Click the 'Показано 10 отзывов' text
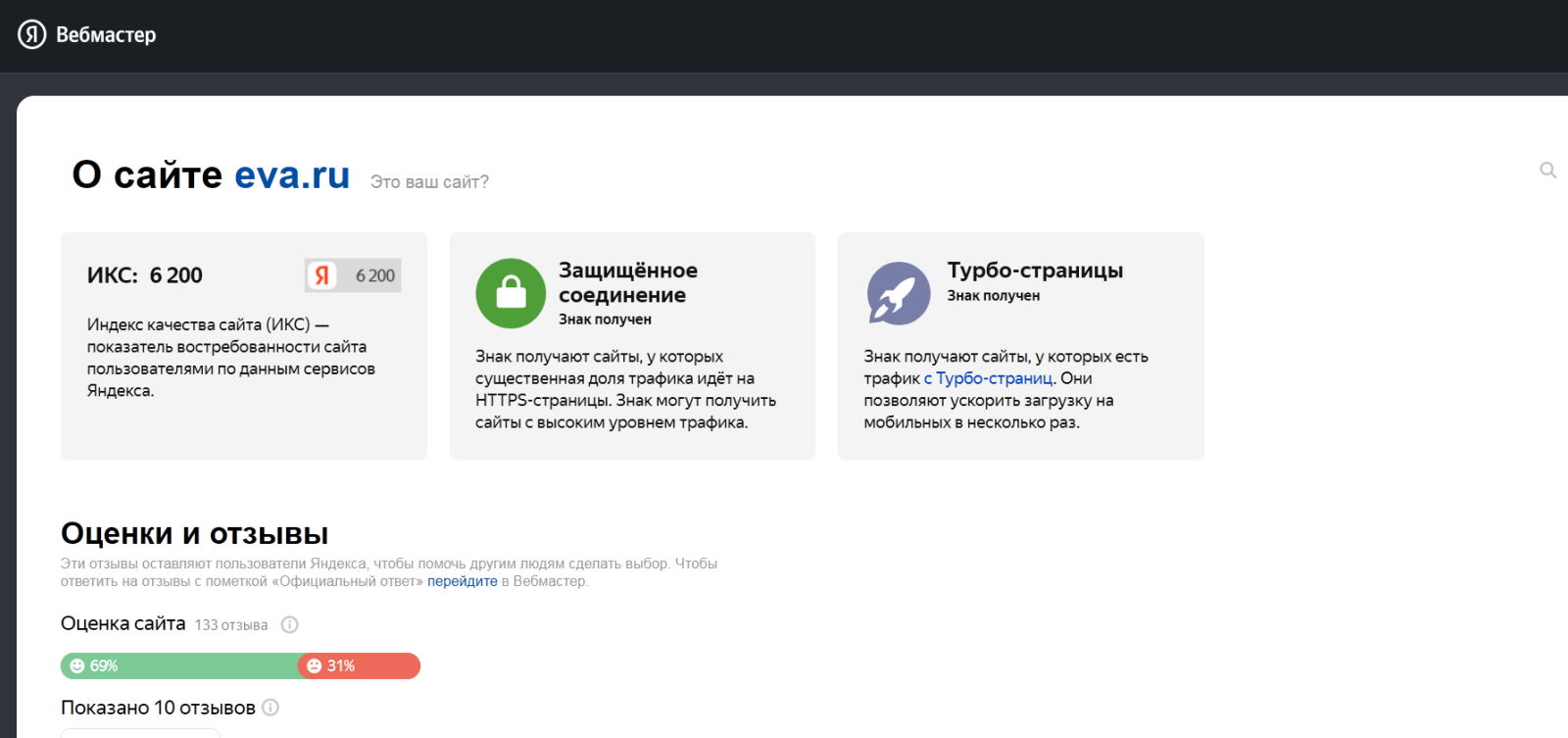 158,708
